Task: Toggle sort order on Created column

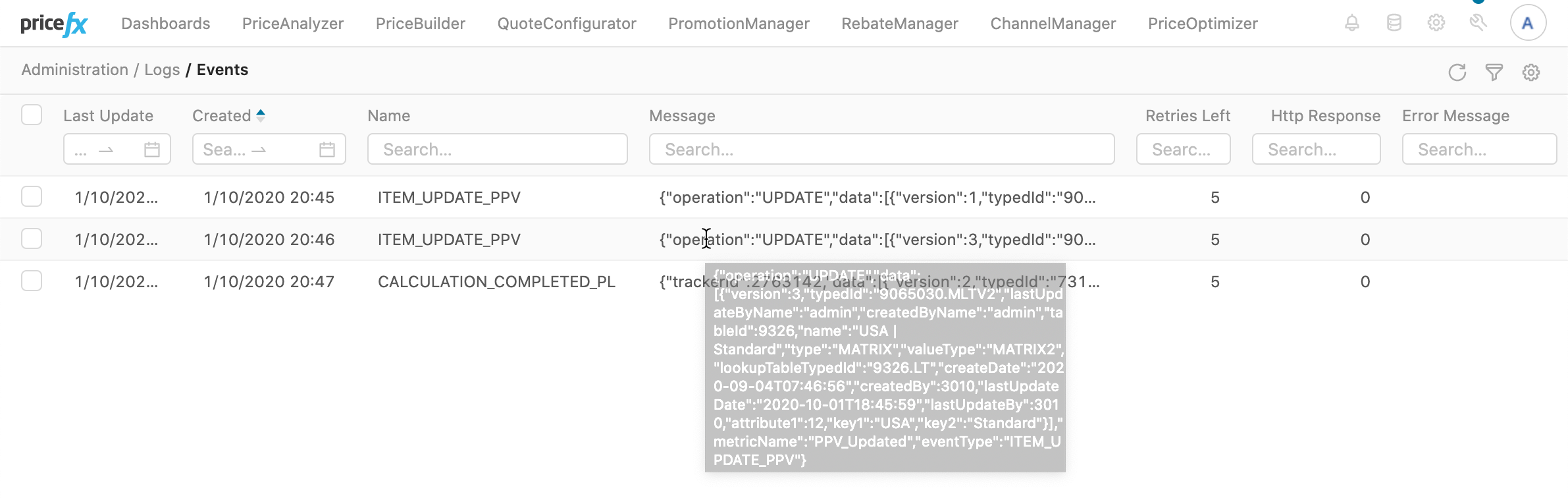Action: tap(261, 115)
